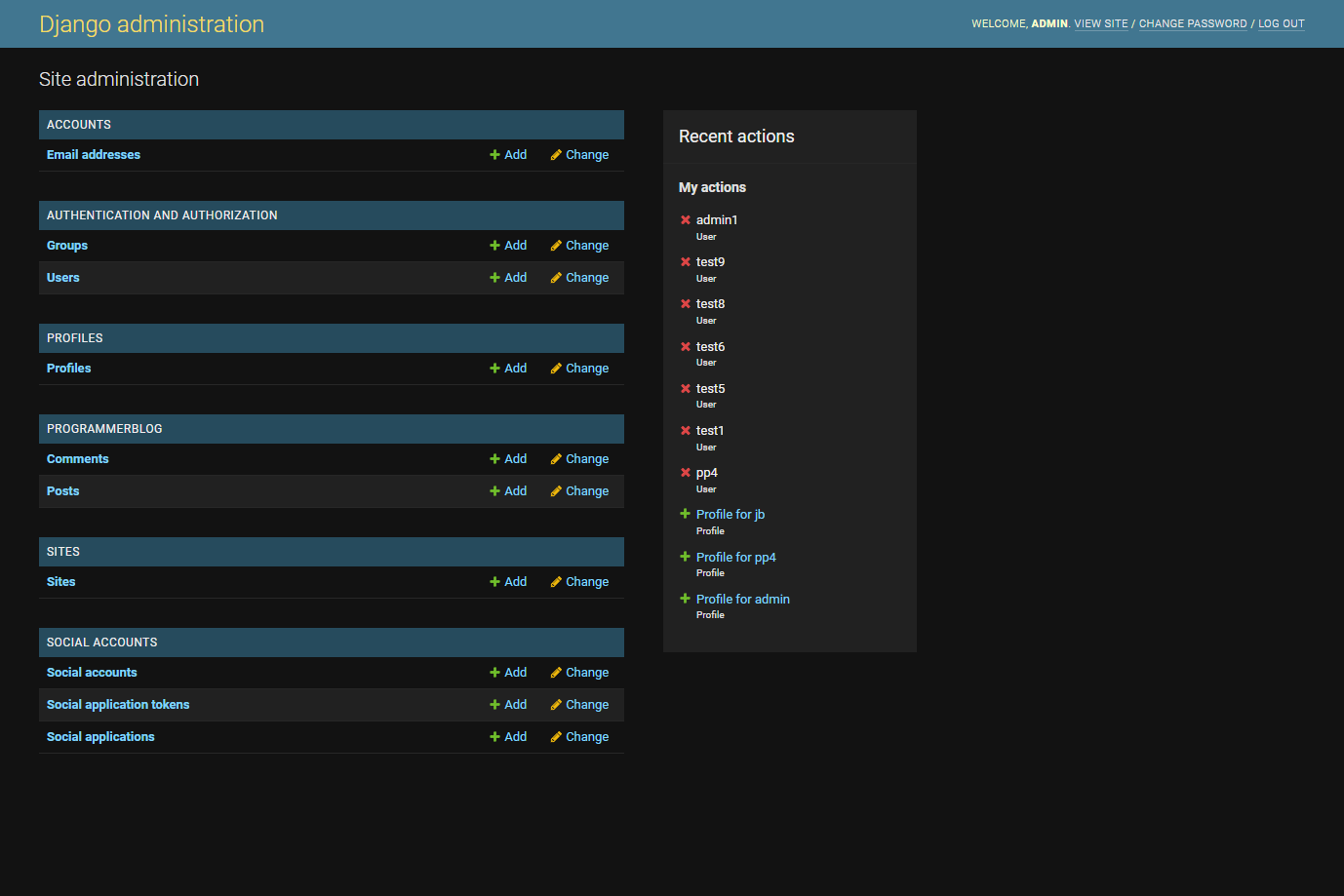Add a new User
The height and width of the screenshot is (896, 1344).
coord(508,278)
